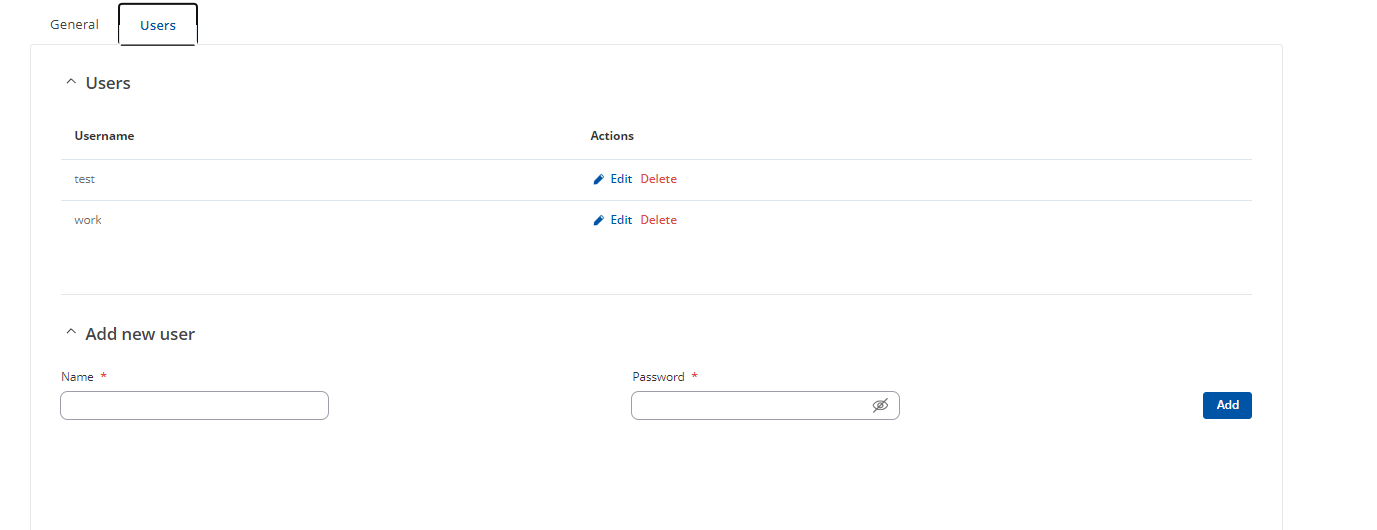
Task: Toggle password visibility with the eye icon
Action: [880, 405]
